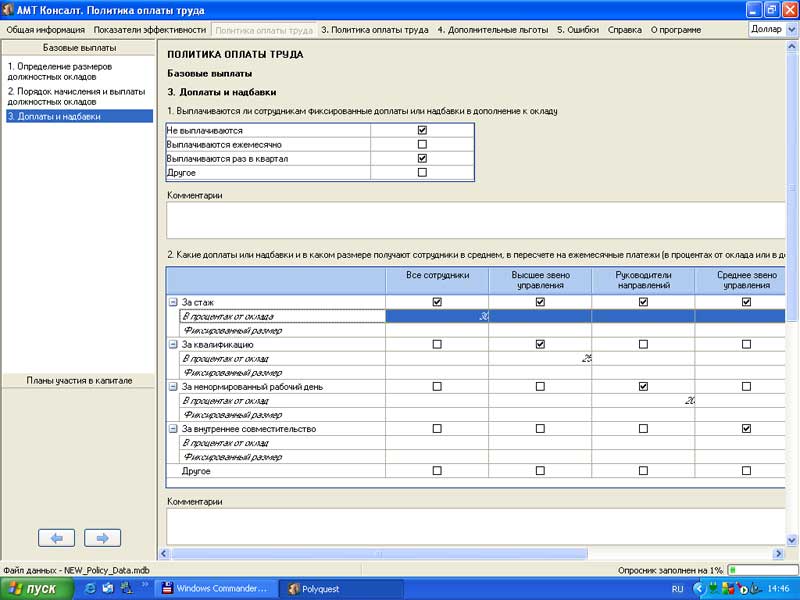Collapse 'За внутреннее совместительство' row group
Viewport: 800px width, 600px height.
[x=172, y=428]
